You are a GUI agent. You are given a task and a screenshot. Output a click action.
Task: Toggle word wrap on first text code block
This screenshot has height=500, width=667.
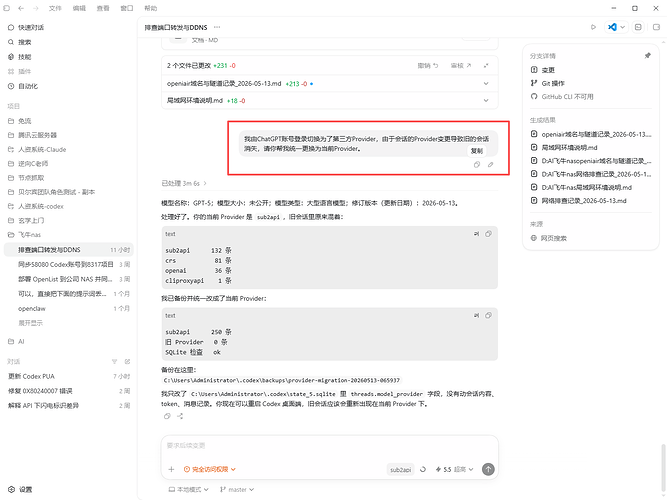point(476,234)
